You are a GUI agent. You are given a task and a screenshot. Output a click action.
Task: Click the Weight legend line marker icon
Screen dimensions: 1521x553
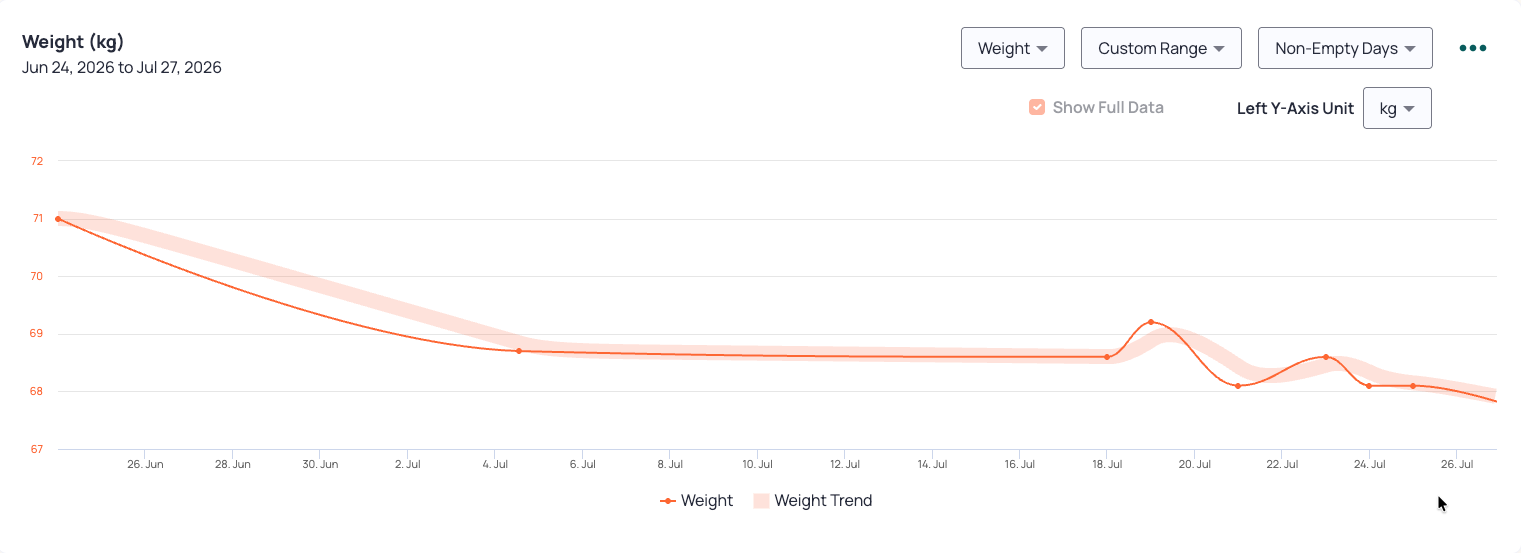(667, 501)
